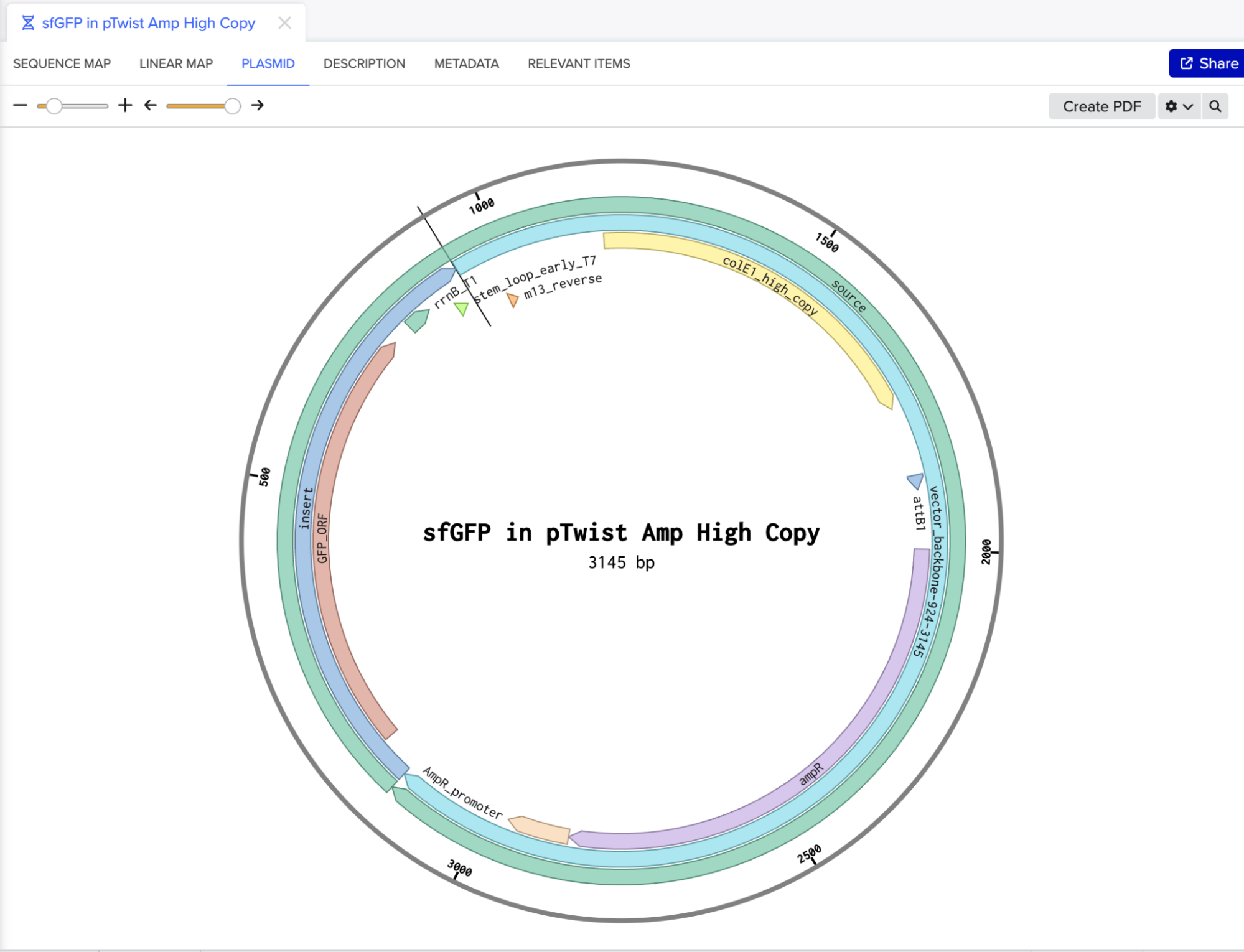Screen dimensions: 1244x952
Task: Click the zoom out minus icon
Action: [20, 106]
